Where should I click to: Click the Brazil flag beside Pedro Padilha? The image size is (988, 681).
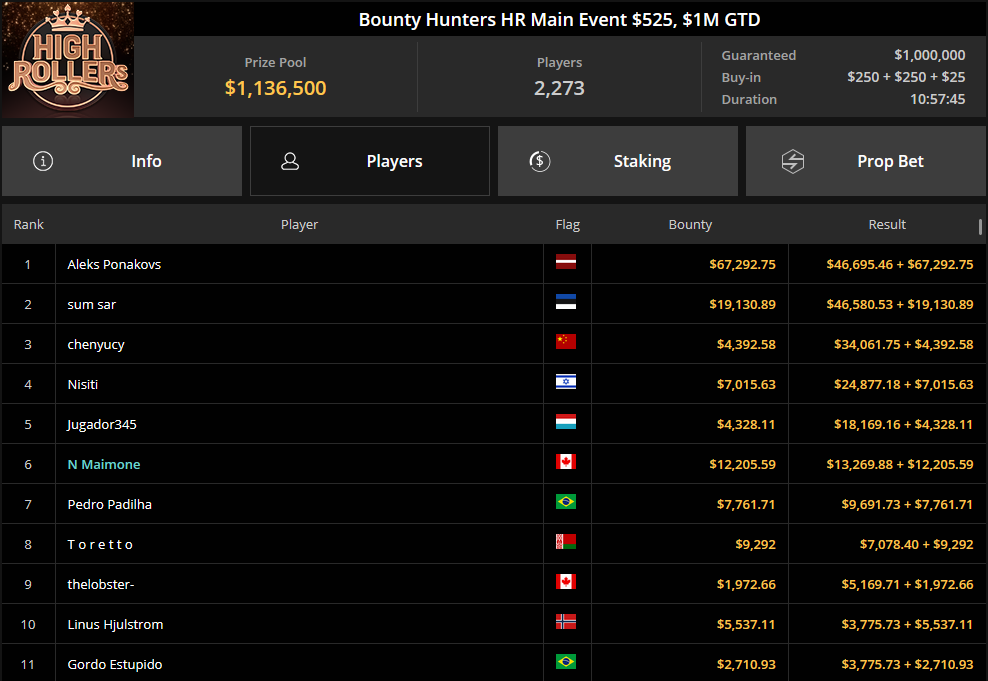[x=567, y=504]
